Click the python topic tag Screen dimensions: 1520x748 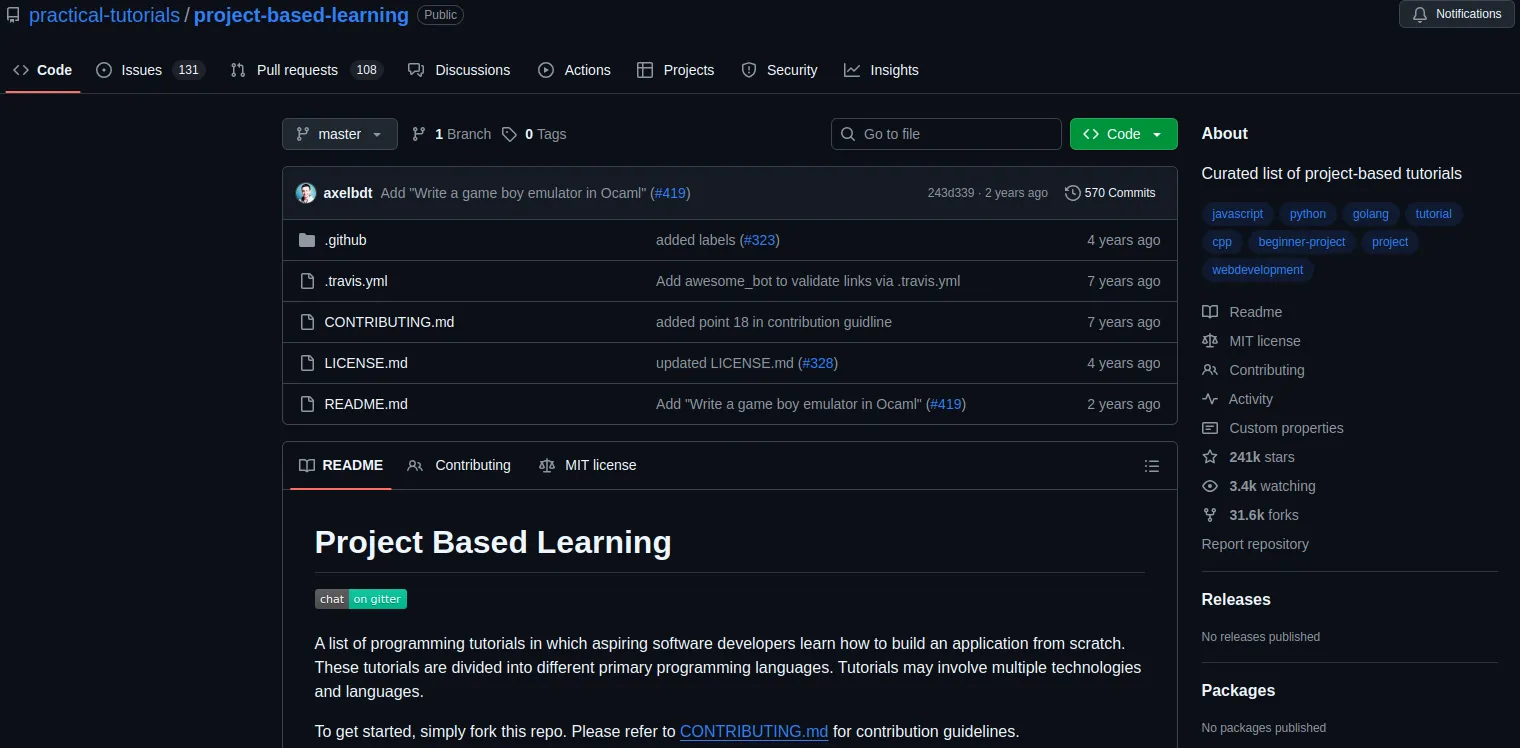tap(1308, 214)
